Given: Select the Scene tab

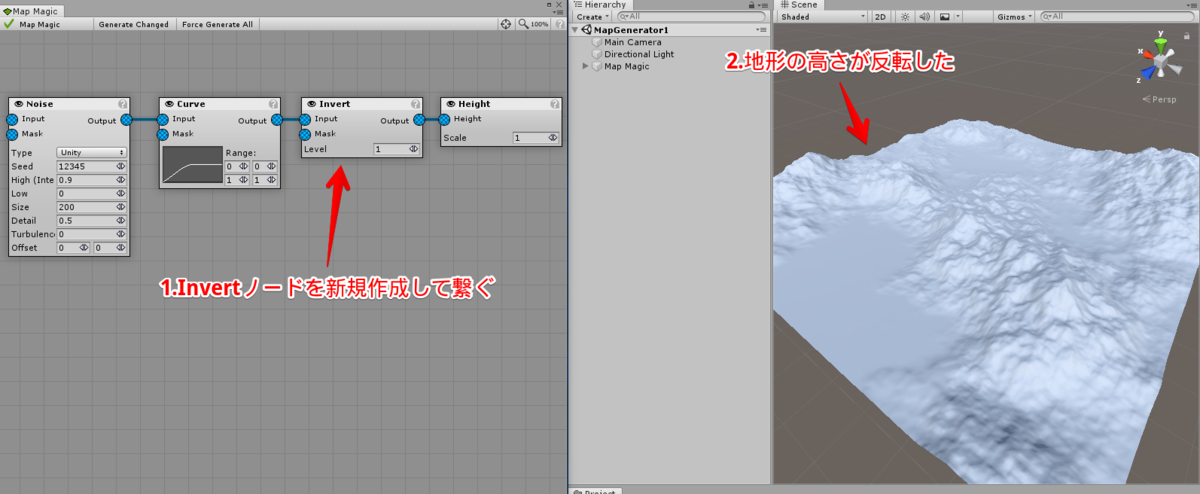Looking at the screenshot, I should [800, 5].
